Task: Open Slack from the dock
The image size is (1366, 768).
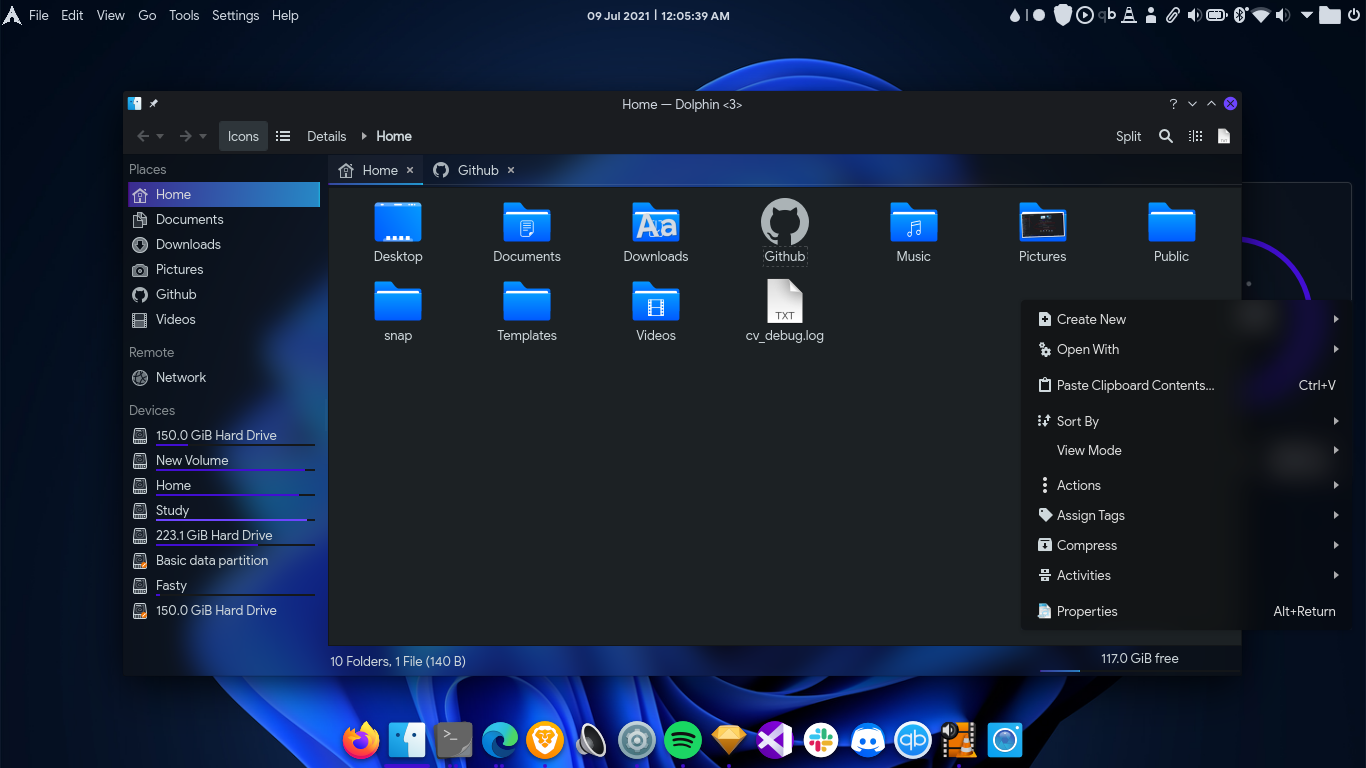Action: coord(821,740)
